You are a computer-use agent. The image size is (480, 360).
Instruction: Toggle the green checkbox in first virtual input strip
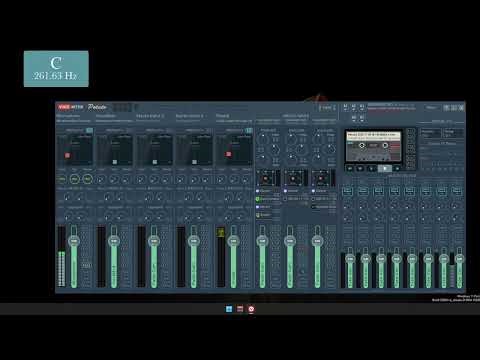click(x=257, y=199)
